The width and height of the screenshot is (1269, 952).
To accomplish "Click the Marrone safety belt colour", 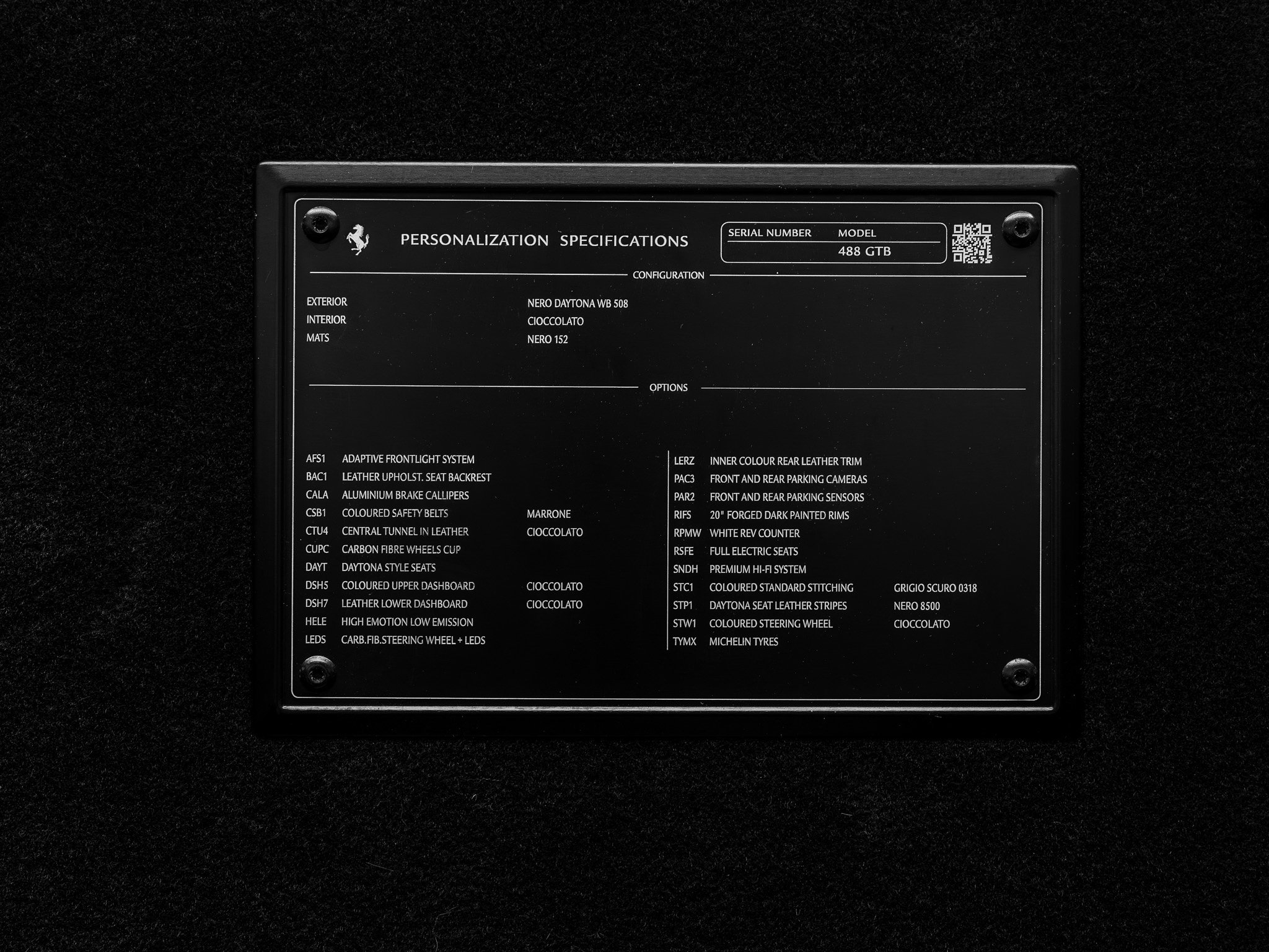I will tap(548, 514).
